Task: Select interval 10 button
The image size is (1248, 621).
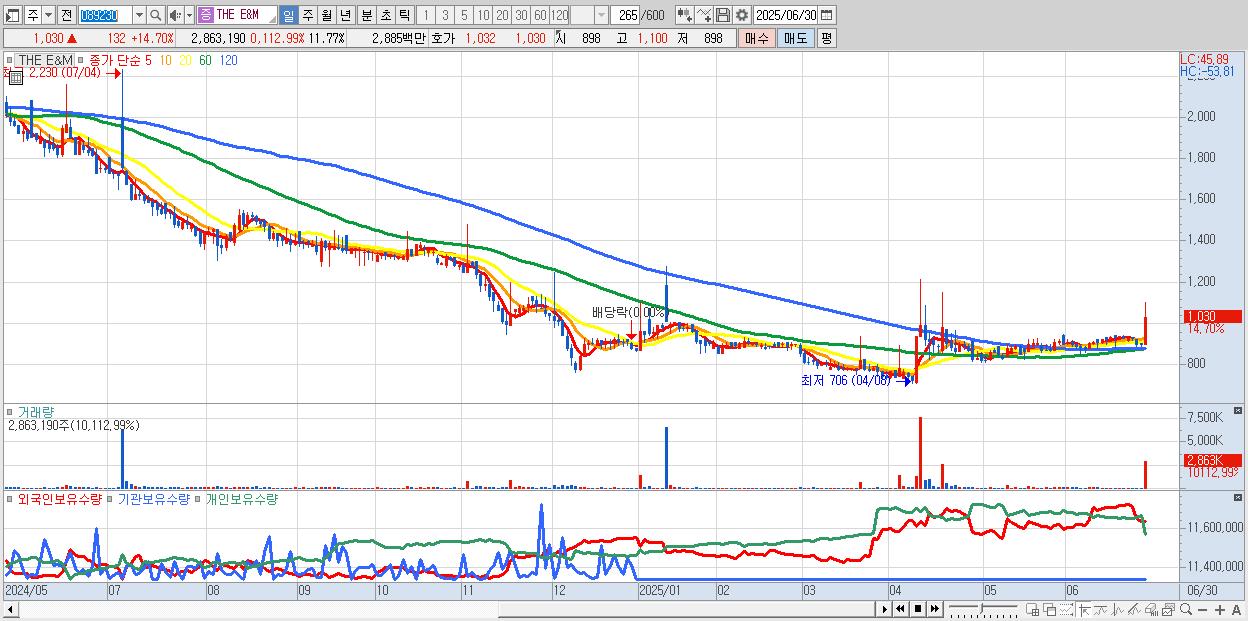Action: [x=483, y=15]
